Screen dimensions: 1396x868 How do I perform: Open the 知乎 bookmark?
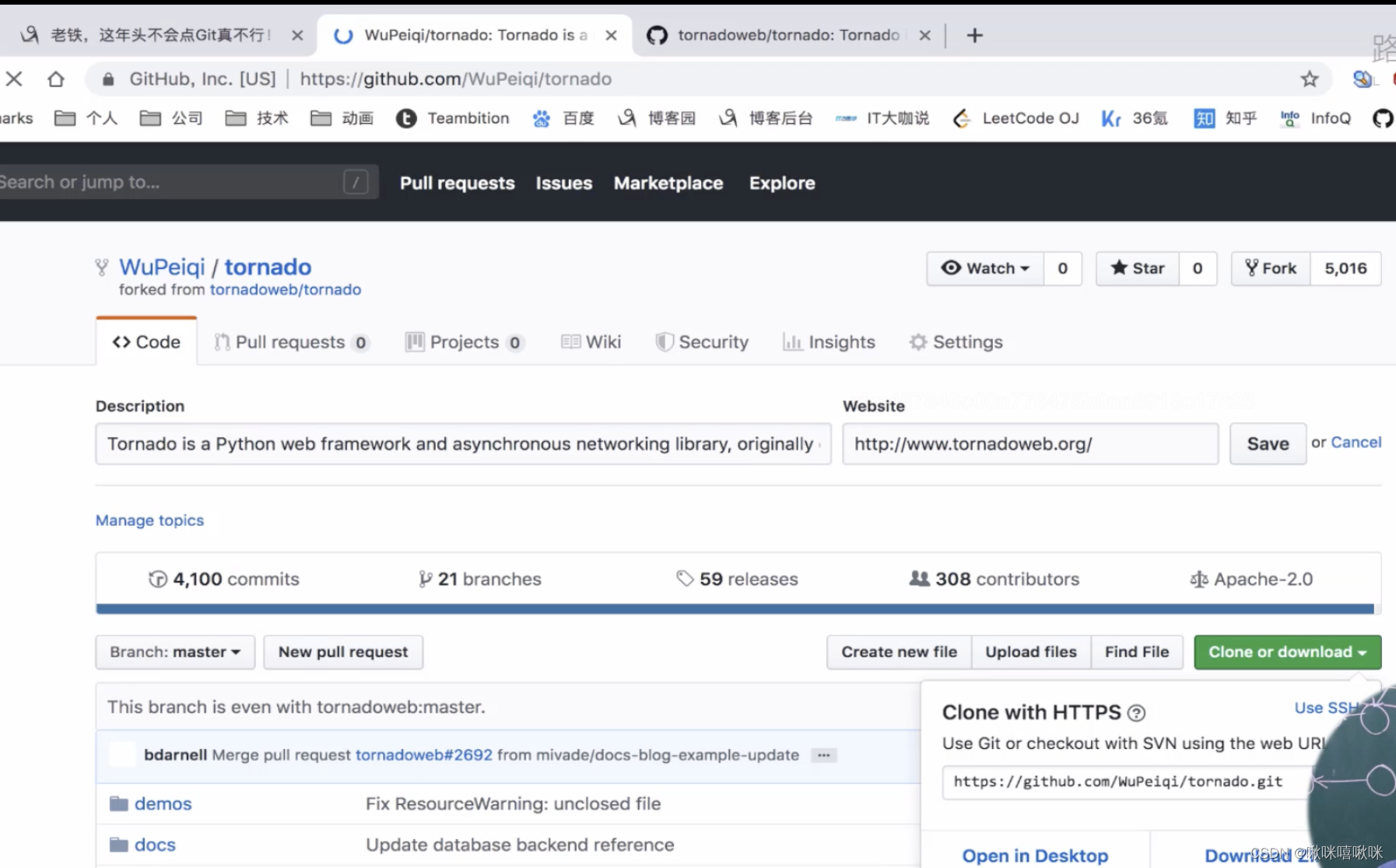(1226, 118)
